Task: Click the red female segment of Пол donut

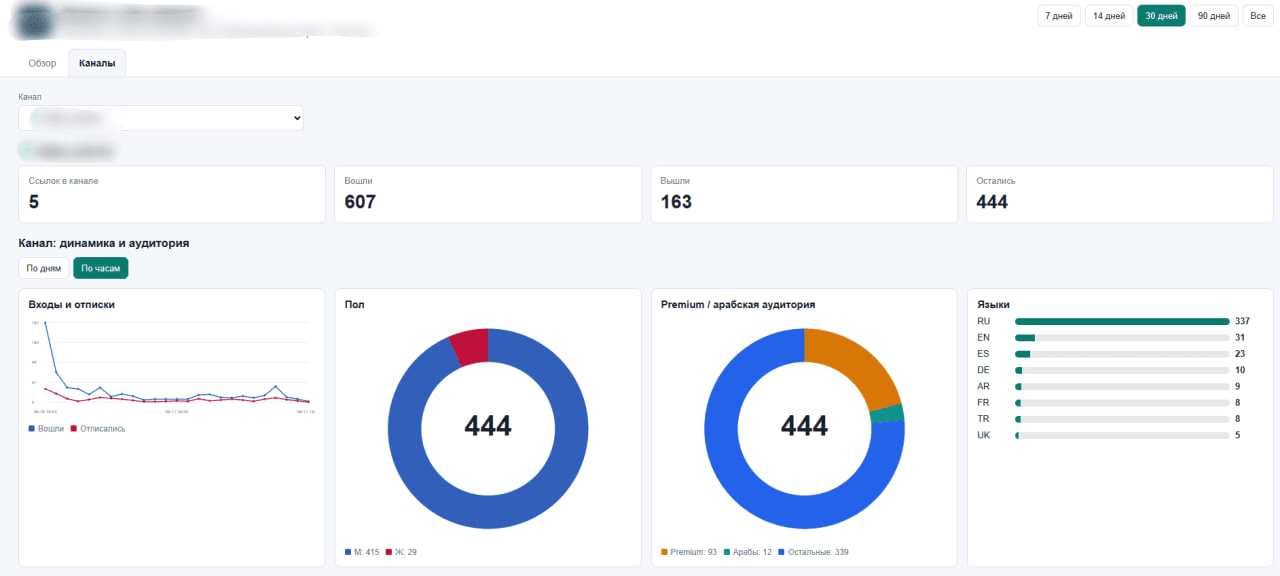Action: [x=470, y=345]
